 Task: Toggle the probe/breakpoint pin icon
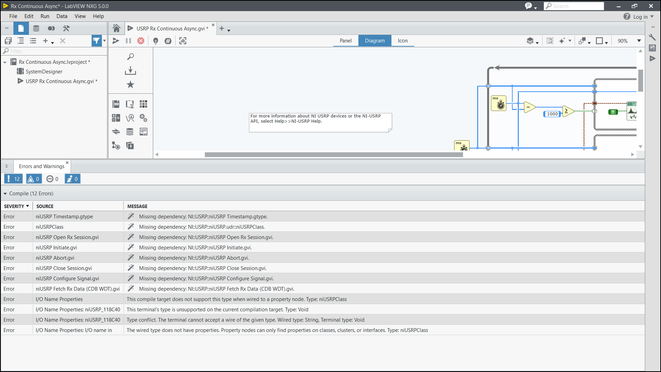[156, 41]
